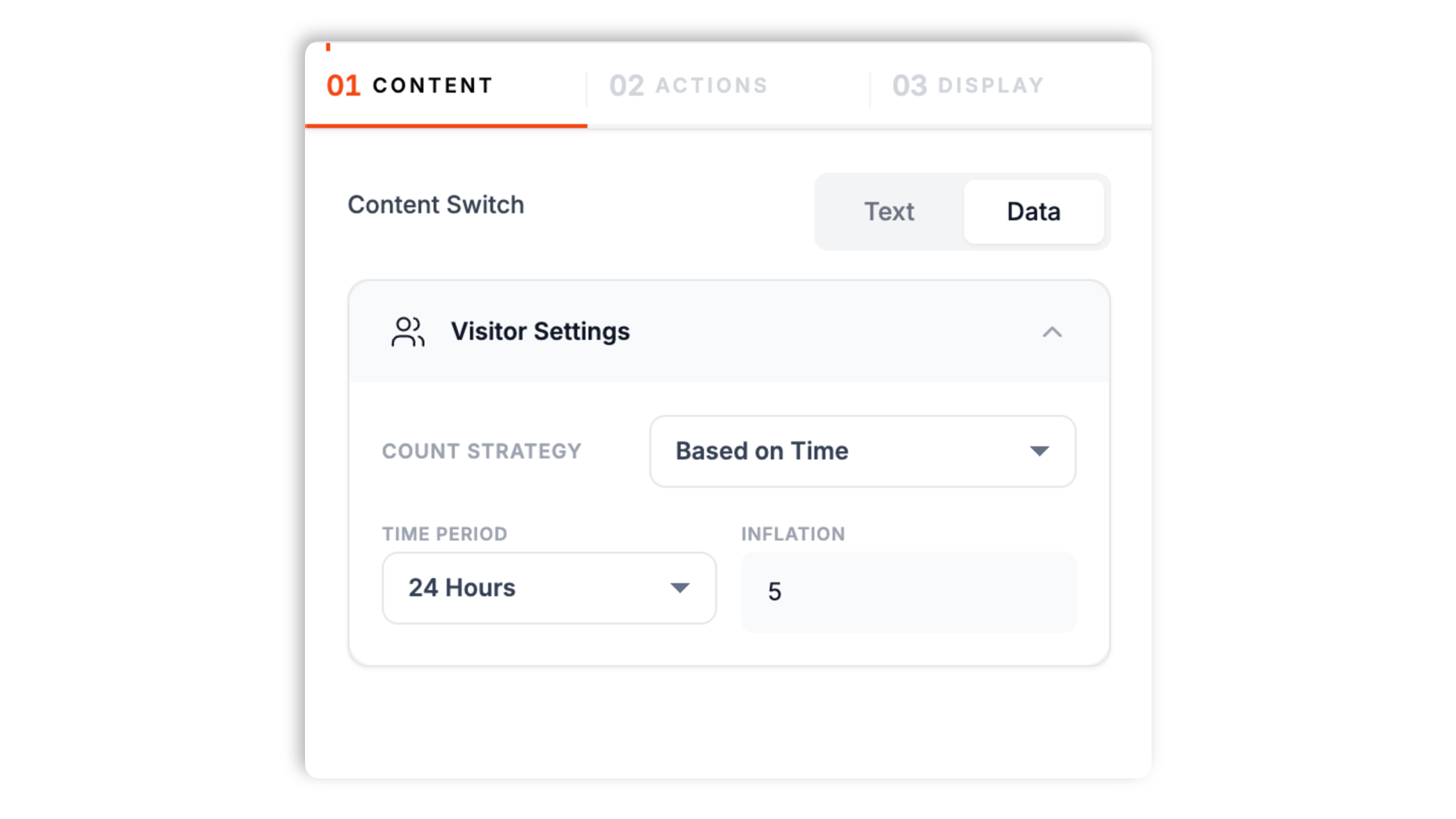Screen dimensions: 1456x819
Task: Switch to the 02 Actions tab
Action: point(689,85)
